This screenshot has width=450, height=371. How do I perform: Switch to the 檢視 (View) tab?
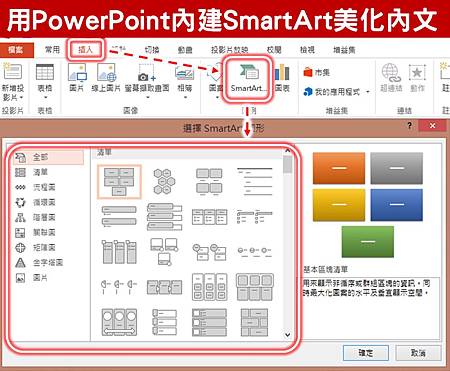tap(307, 50)
